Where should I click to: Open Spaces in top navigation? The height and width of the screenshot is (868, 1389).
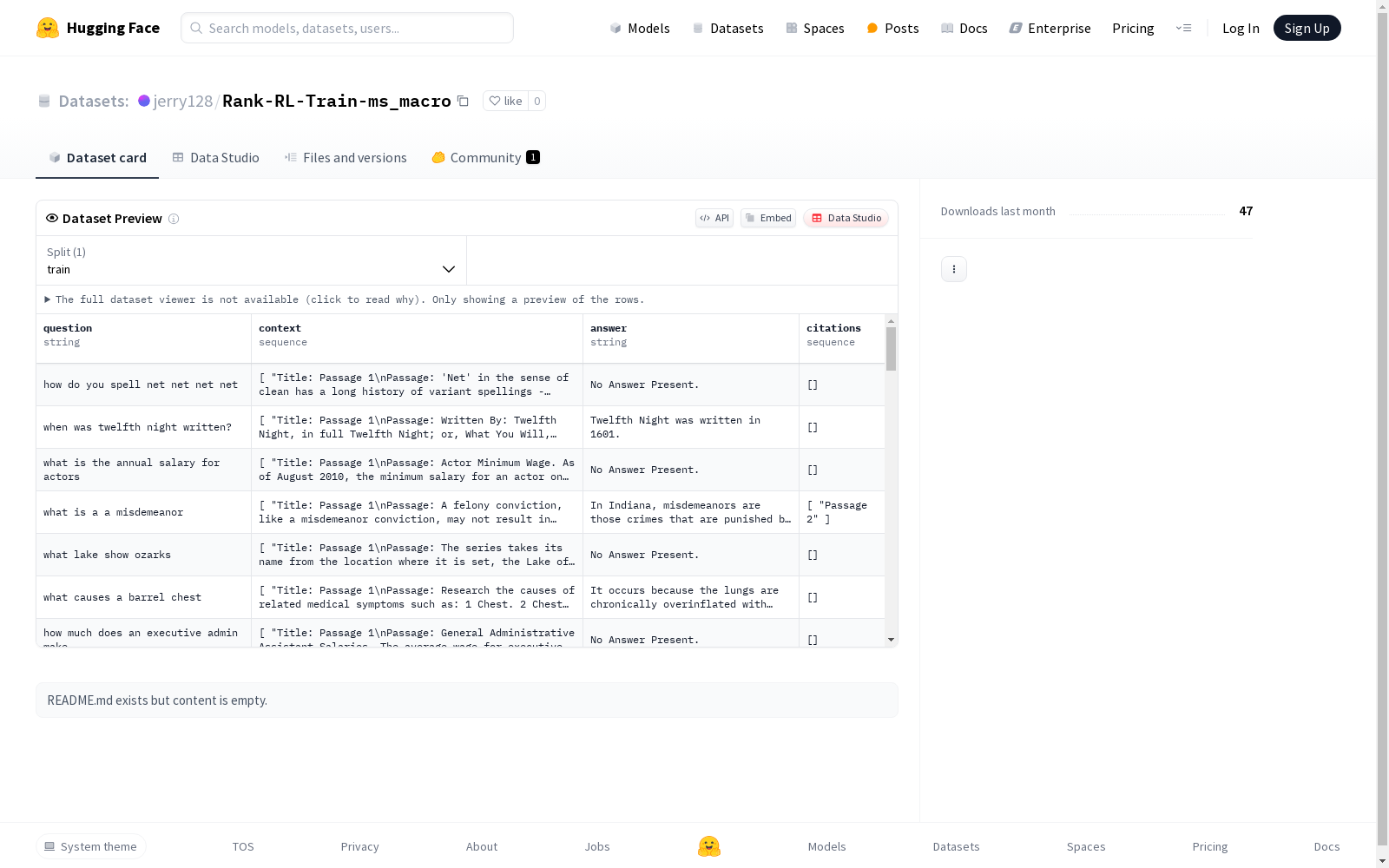click(815, 28)
